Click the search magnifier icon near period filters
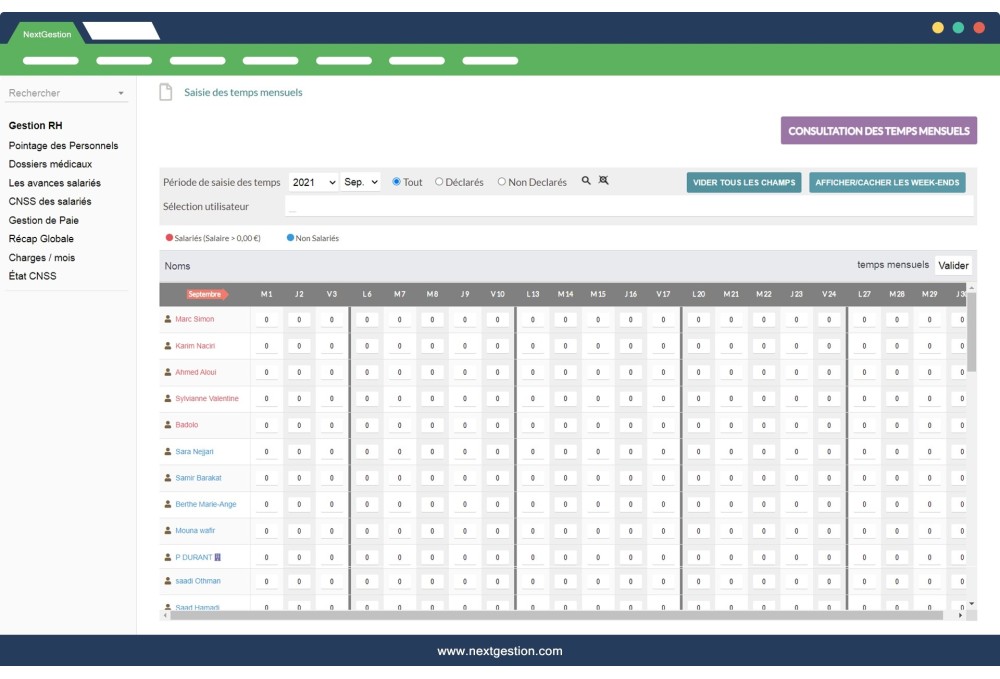This screenshot has height=679, width=1000. pyautogui.click(x=587, y=183)
